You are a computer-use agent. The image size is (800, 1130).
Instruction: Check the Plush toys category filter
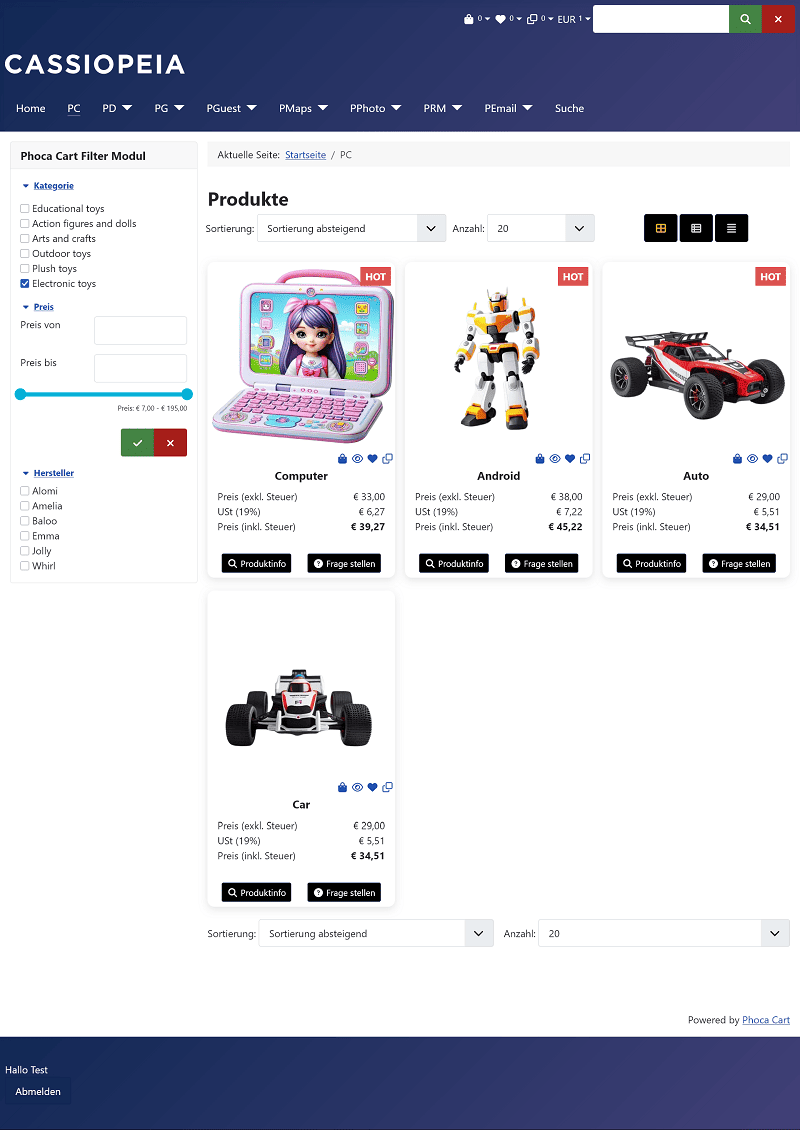point(25,269)
